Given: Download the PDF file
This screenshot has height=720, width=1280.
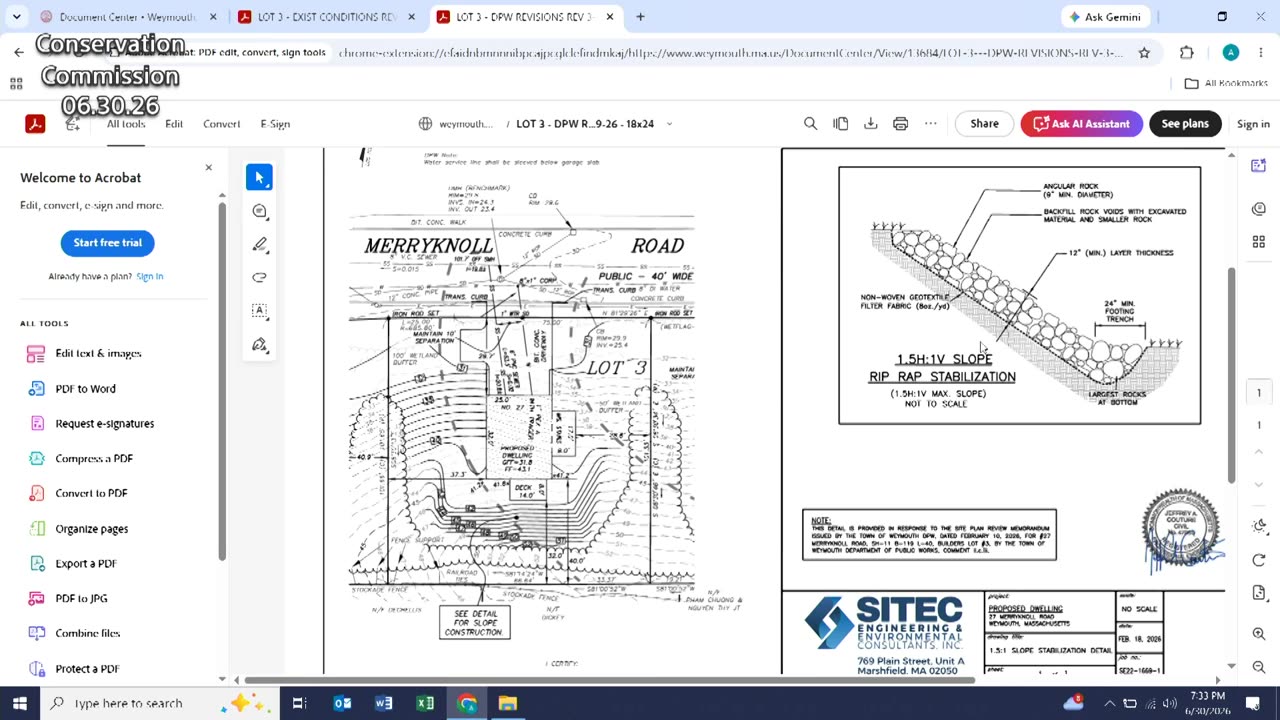Looking at the screenshot, I should 870,124.
